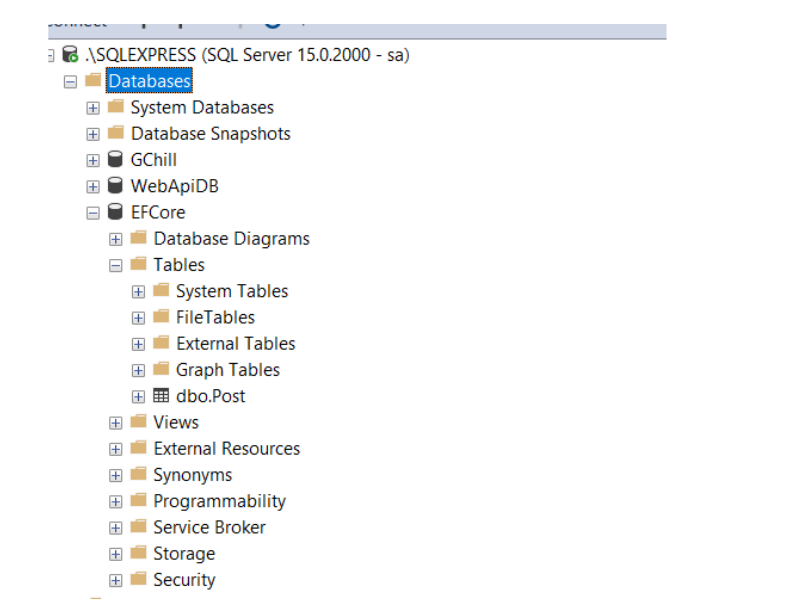Expand the Views node
787x609 pixels.
click(115, 423)
